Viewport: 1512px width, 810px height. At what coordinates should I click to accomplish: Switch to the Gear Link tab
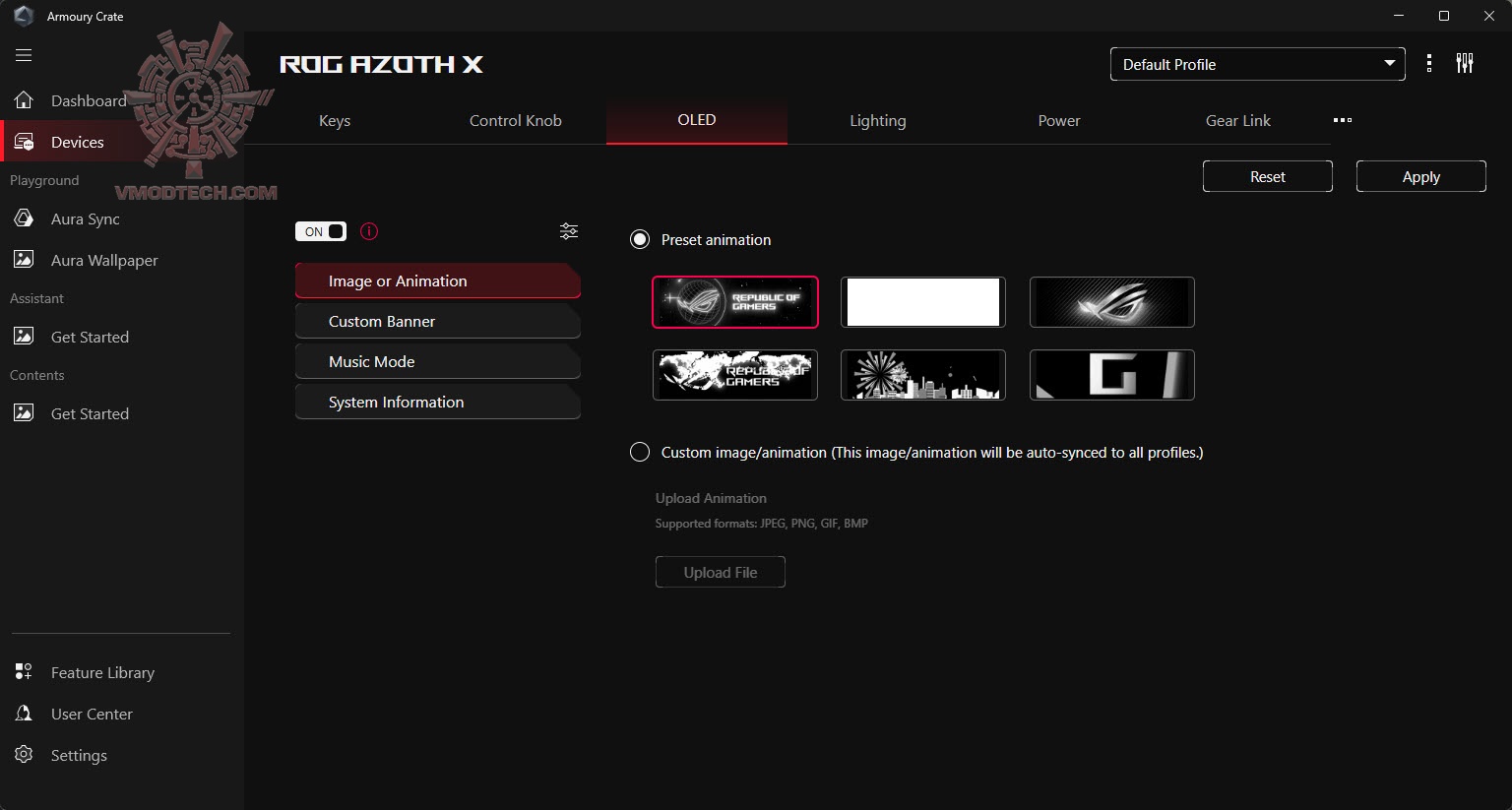[1238, 121]
